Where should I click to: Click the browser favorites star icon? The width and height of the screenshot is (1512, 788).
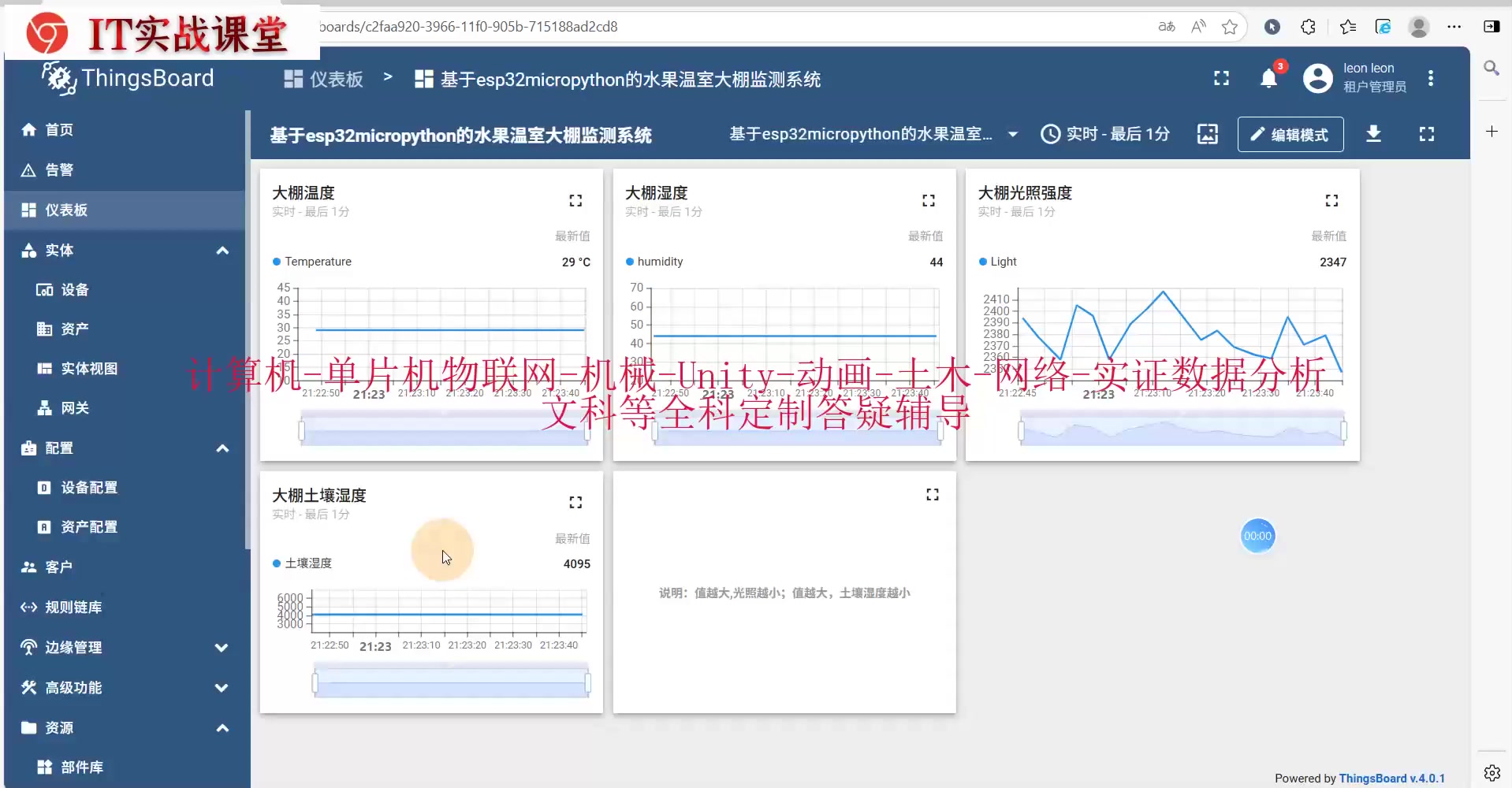click(1230, 26)
